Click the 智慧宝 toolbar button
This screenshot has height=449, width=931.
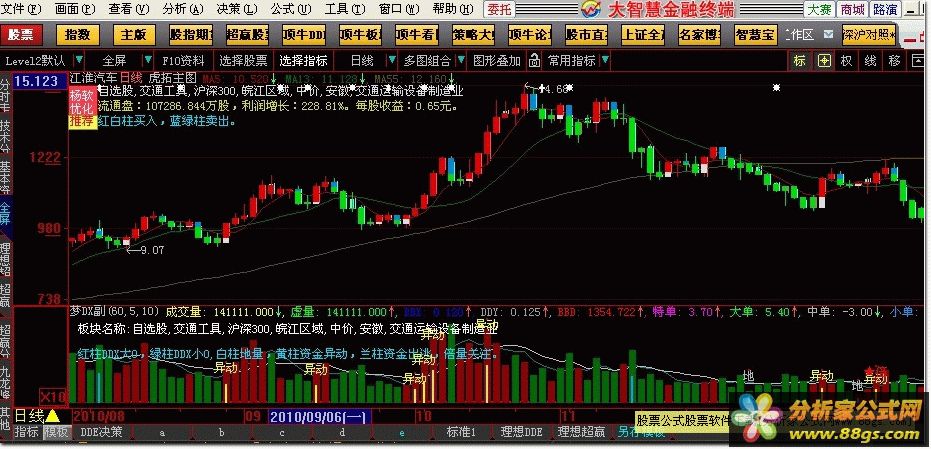[x=755, y=34]
